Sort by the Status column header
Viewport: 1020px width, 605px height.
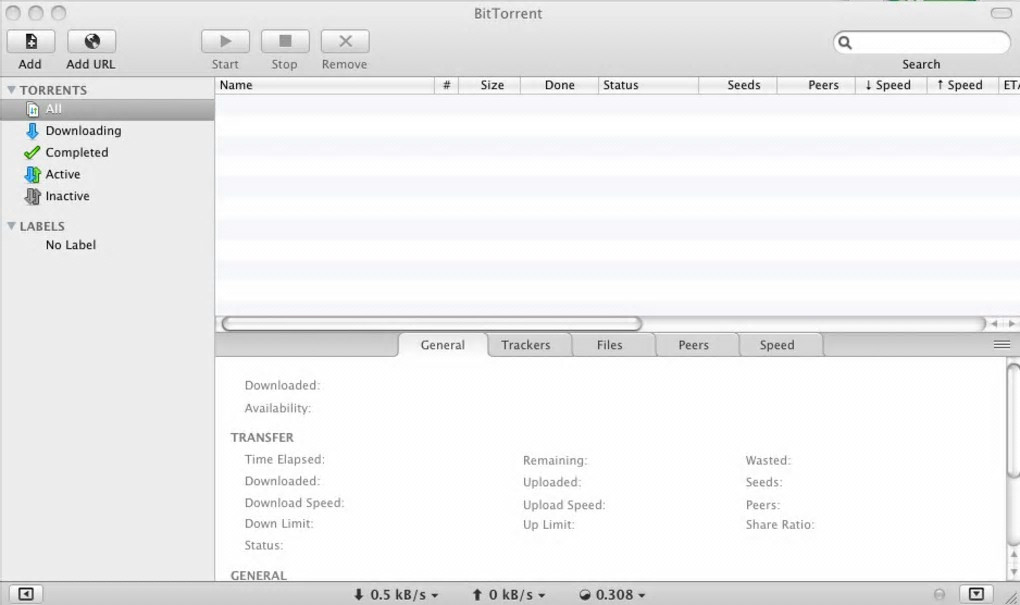[x=648, y=85]
